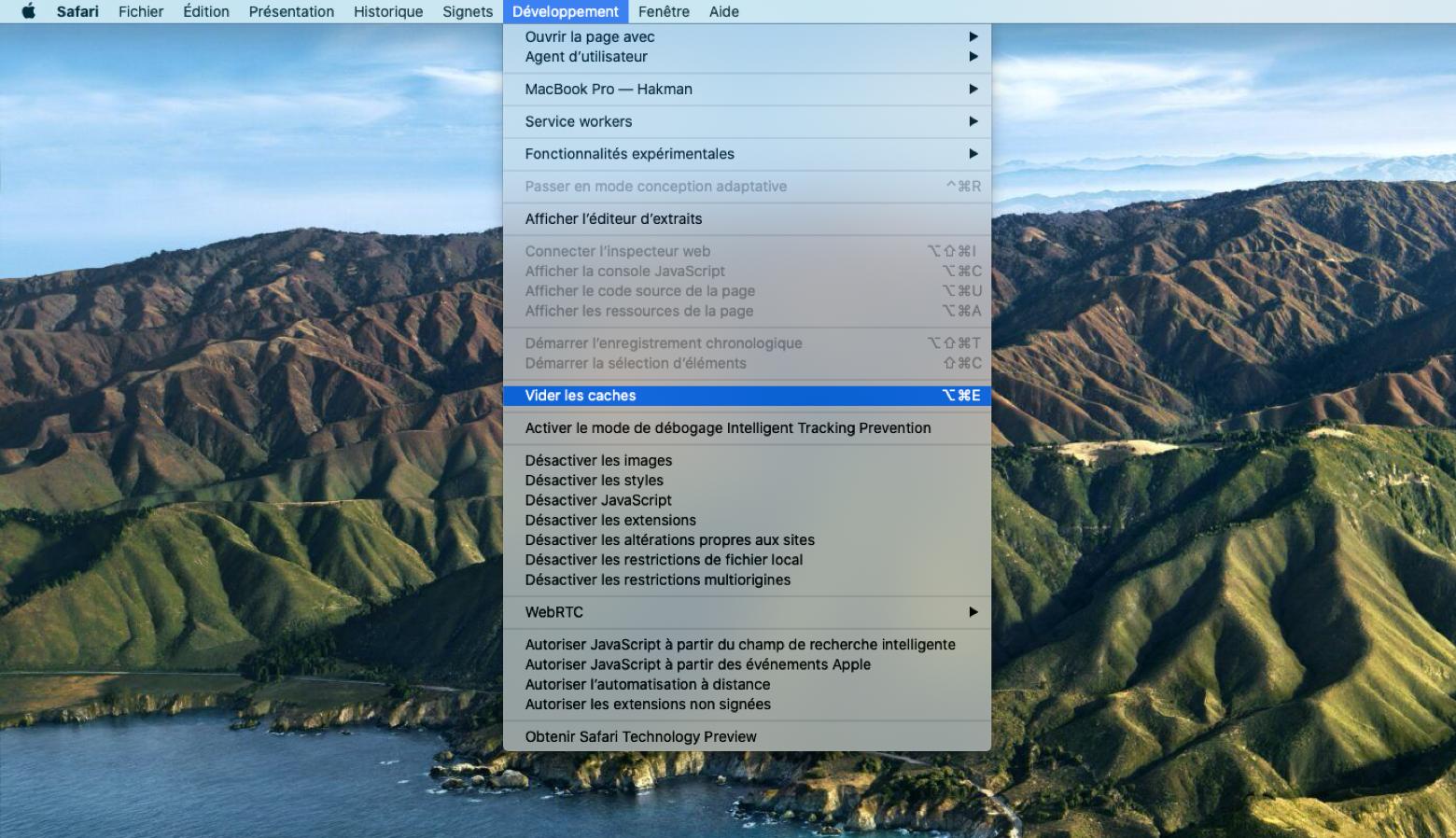Viewport: 1456px width, 838px height.
Task: Toggle Désactiver les restrictions multiorigines
Action: [x=747, y=580]
